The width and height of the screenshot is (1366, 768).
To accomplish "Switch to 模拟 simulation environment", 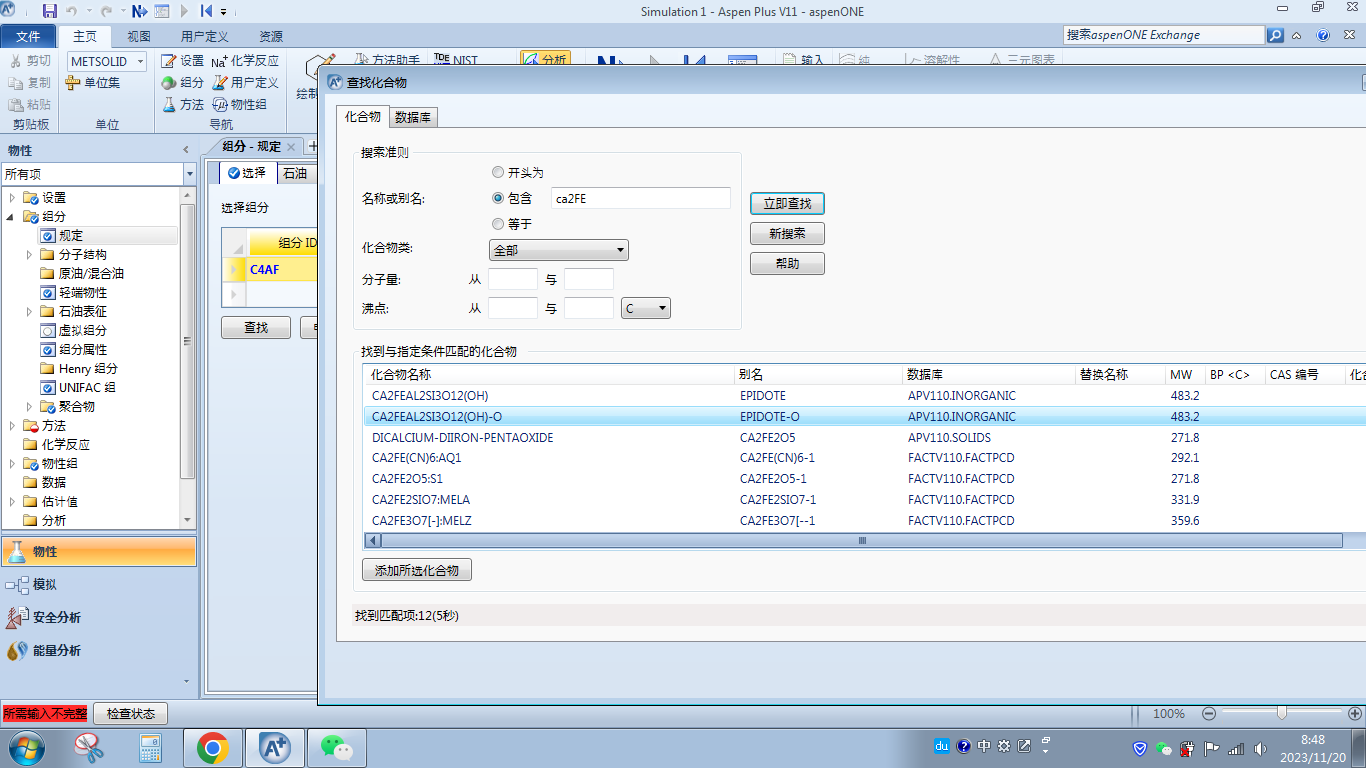I will coord(99,585).
